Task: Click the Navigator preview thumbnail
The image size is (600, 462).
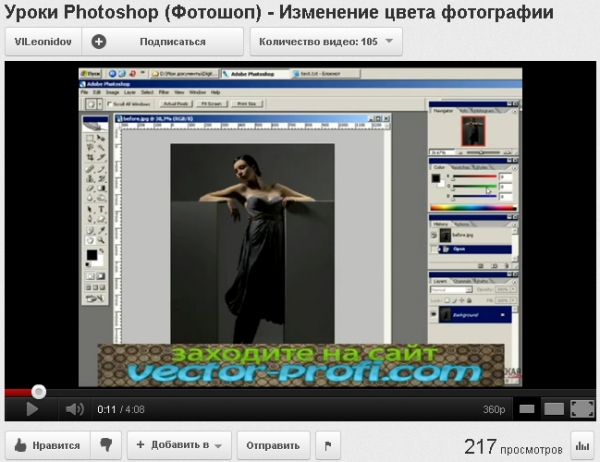Action: (473, 132)
